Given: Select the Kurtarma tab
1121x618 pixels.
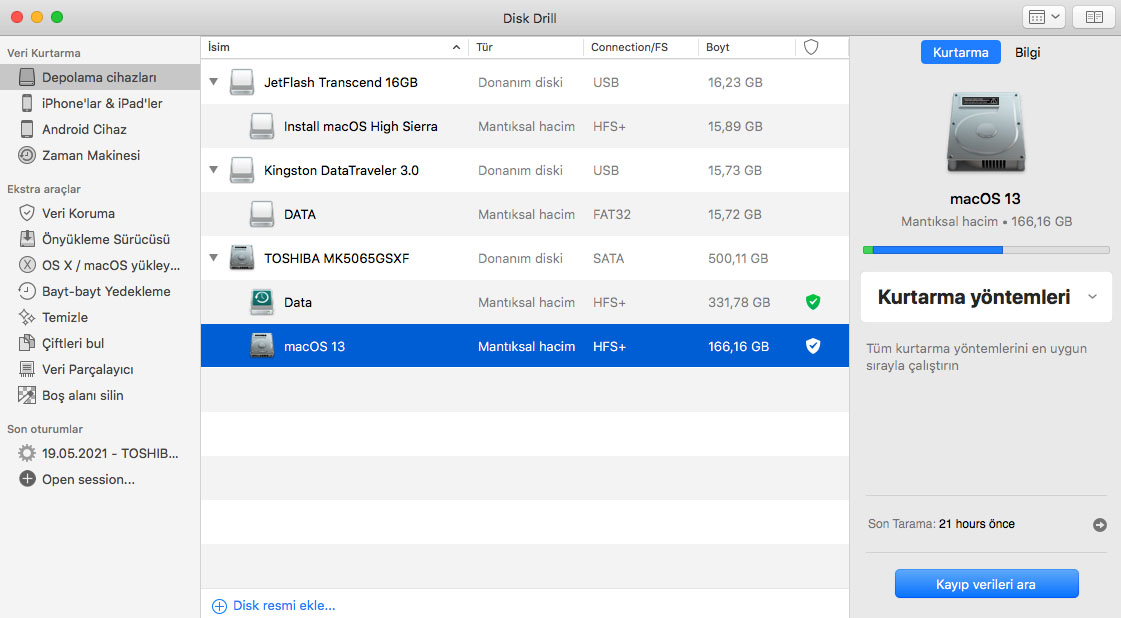Looking at the screenshot, I should click(x=960, y=52).
